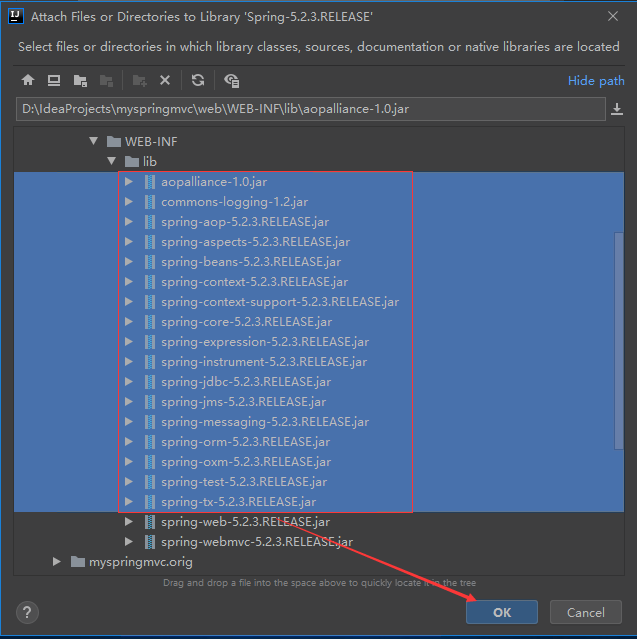Open recent paths history arrow icon

[617, 109]
